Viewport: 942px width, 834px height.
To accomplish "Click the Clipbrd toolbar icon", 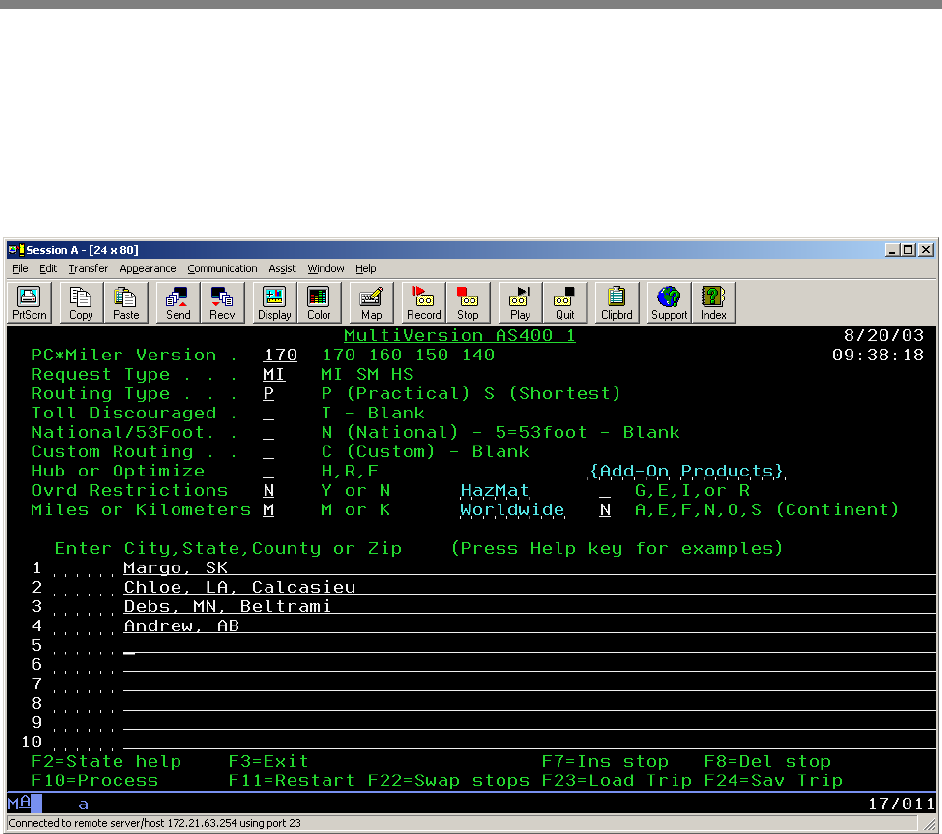I will 616,303.
